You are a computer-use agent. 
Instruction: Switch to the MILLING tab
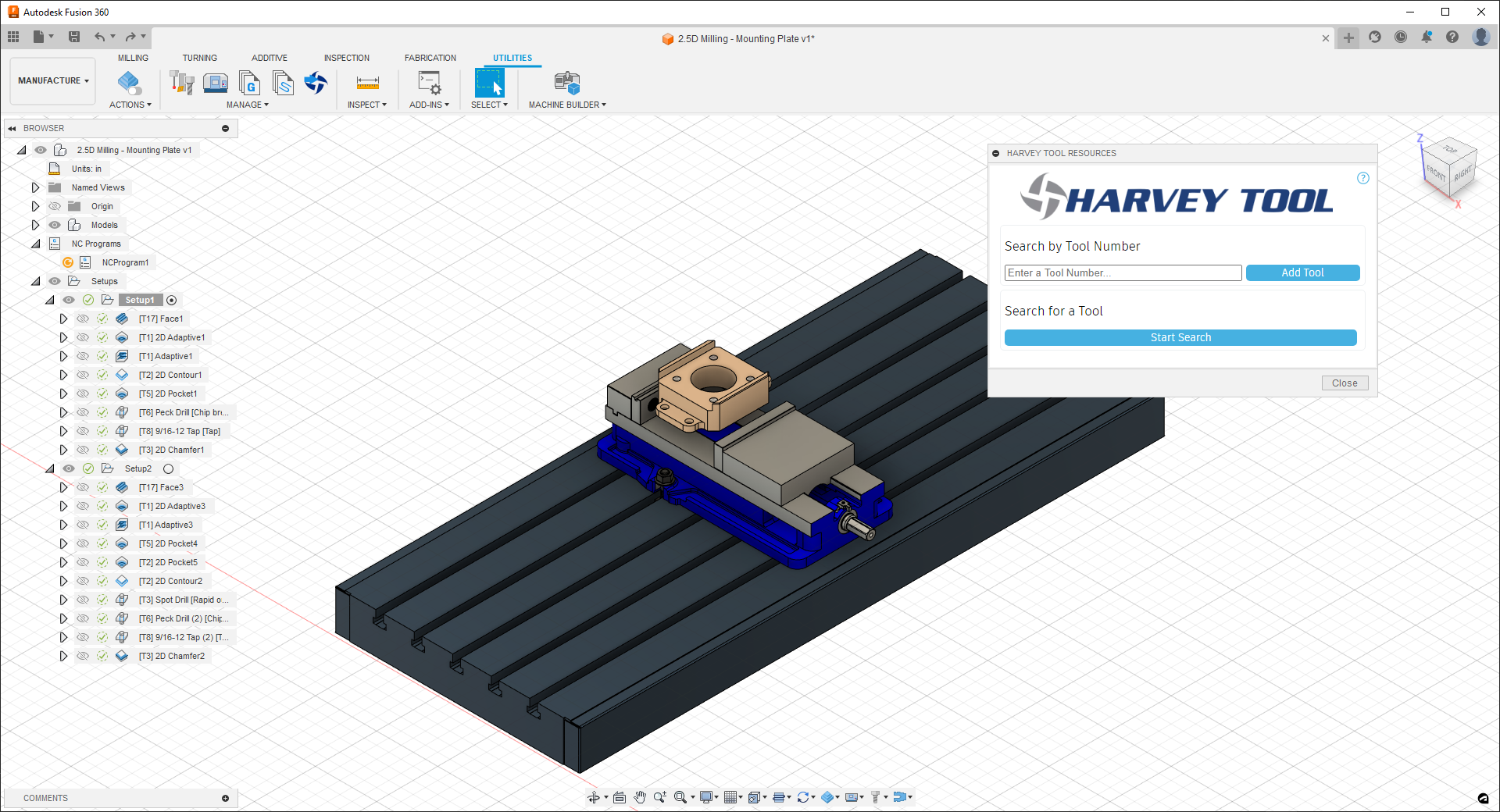coord(133,58)
